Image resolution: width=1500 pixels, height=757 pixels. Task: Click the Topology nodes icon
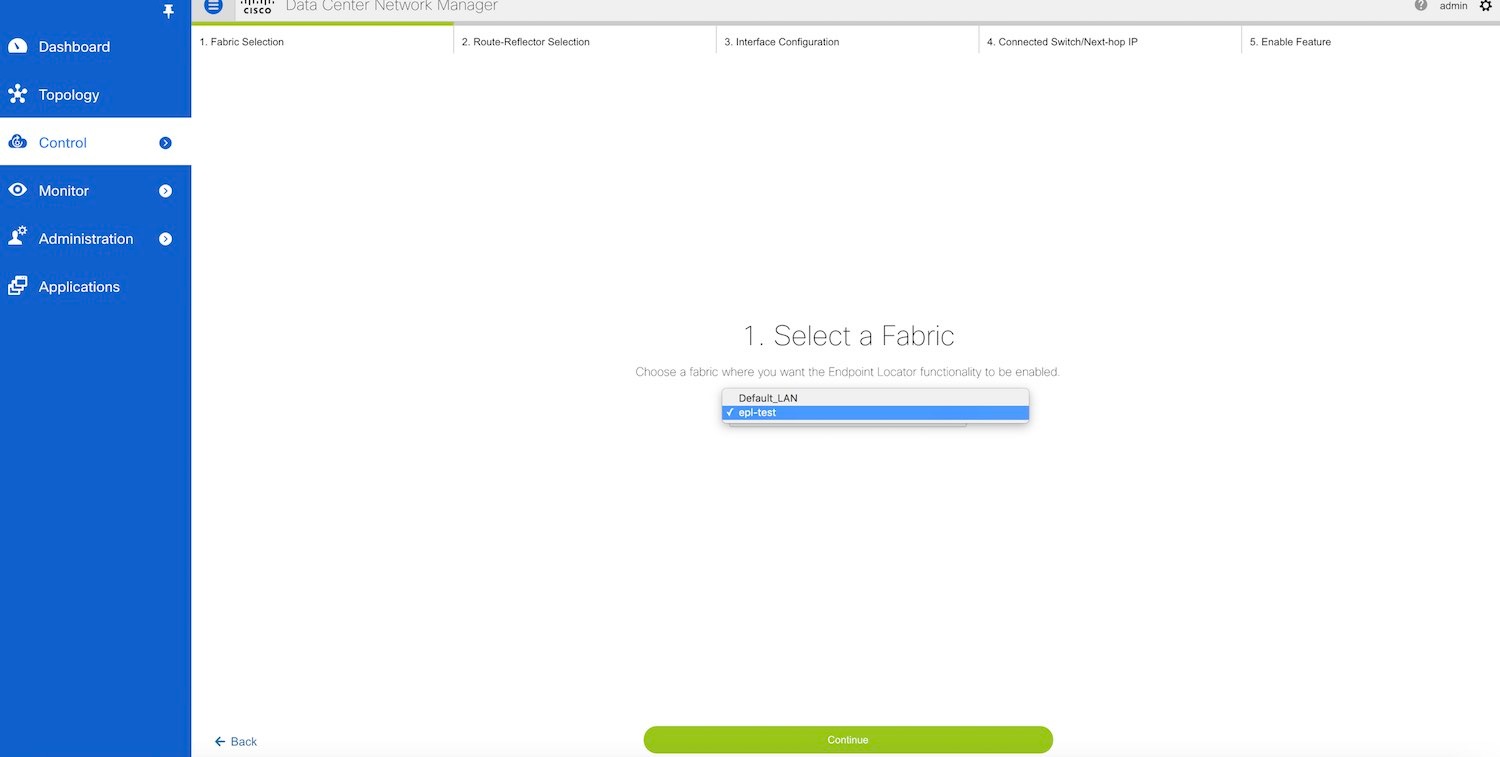pyautogui.click(x=18, y=94)
